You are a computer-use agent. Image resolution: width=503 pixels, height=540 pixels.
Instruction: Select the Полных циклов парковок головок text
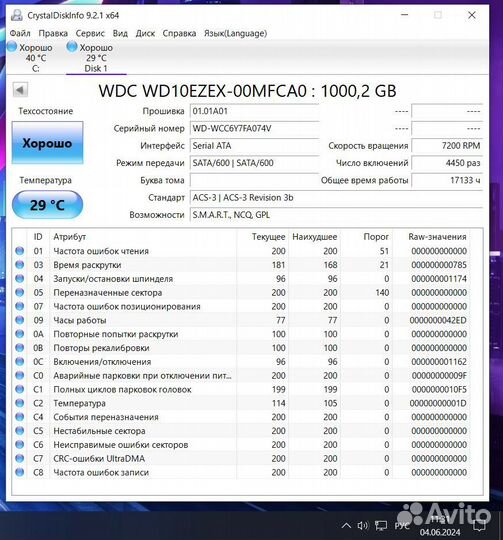point(122,390)
